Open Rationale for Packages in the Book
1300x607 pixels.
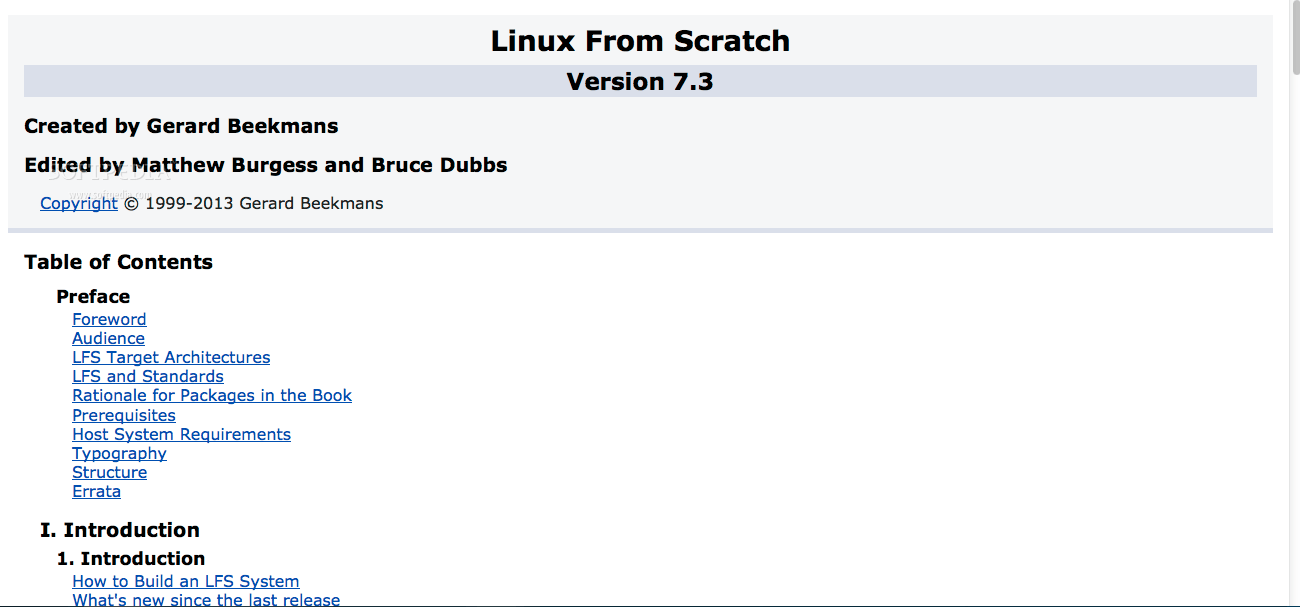[211, 395]
